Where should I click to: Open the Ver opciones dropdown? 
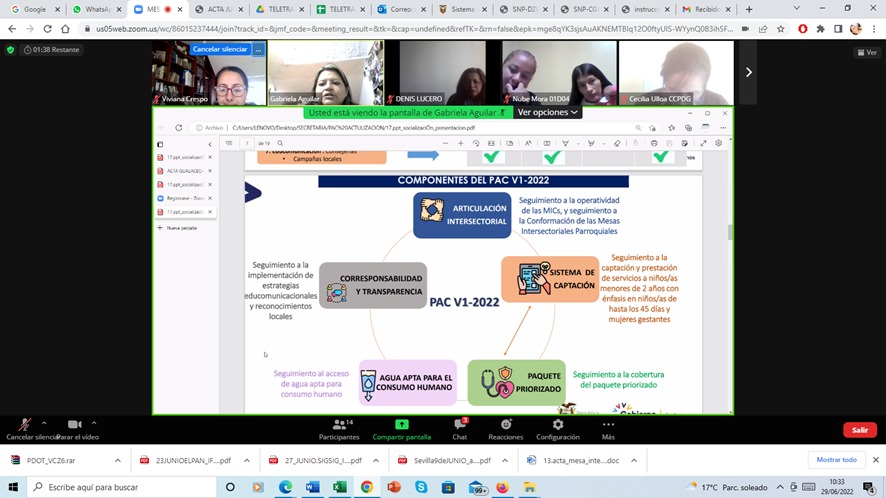point(547,113)
